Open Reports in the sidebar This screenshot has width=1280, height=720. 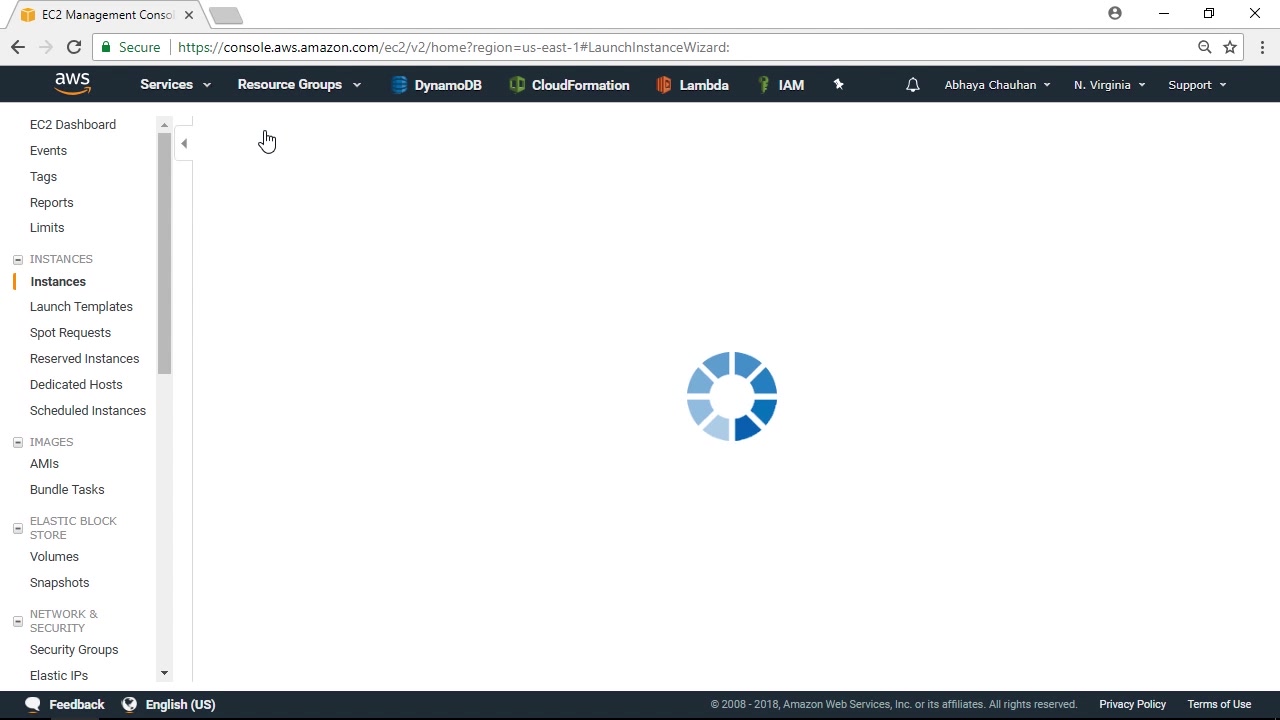click(51, 203)
